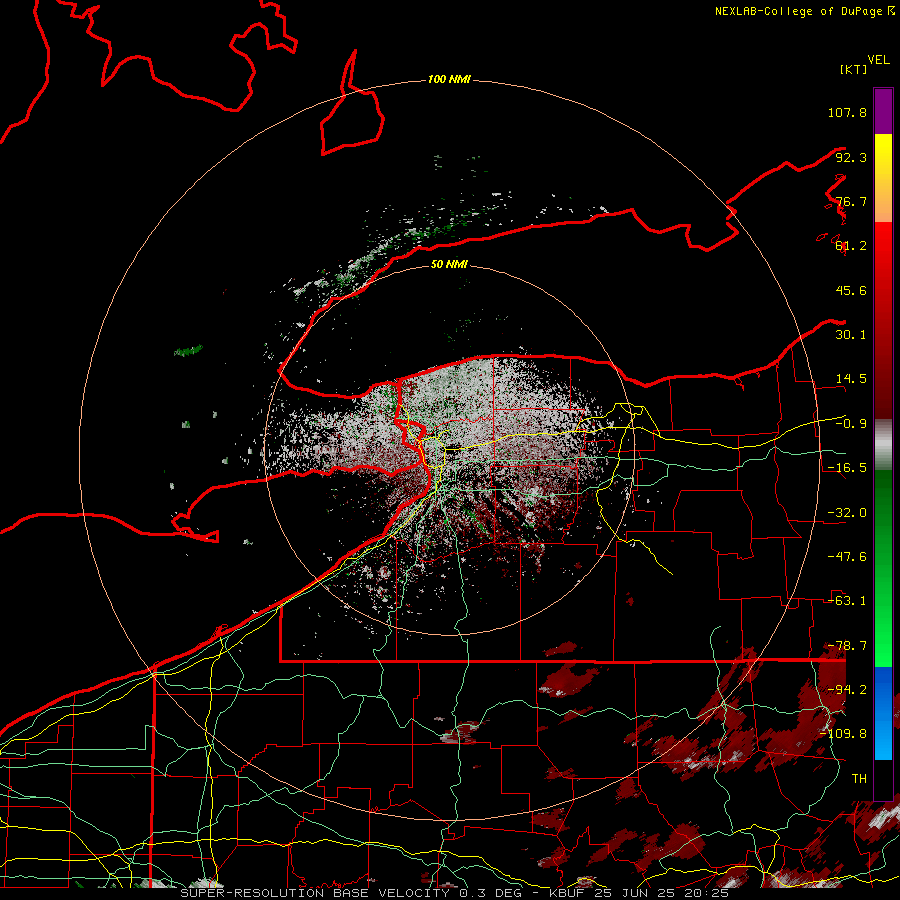Click the purple segment of the color bar
The image size is (900, 900).
click(883, 111)
